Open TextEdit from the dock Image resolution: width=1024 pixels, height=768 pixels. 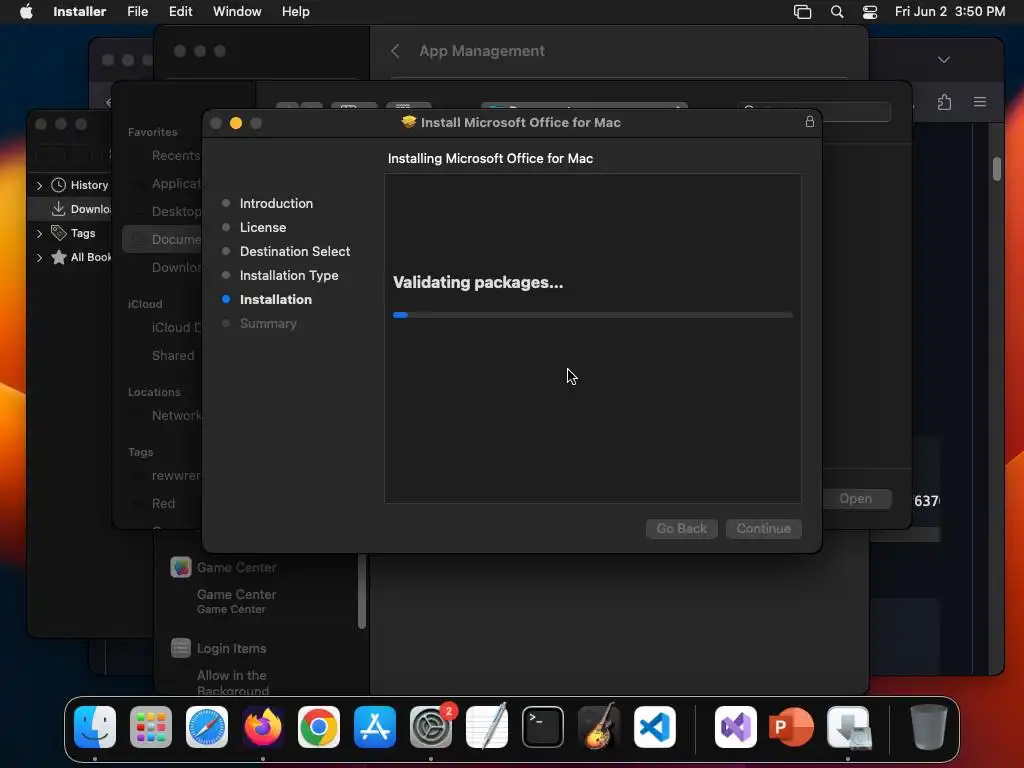tap(487, 726)
